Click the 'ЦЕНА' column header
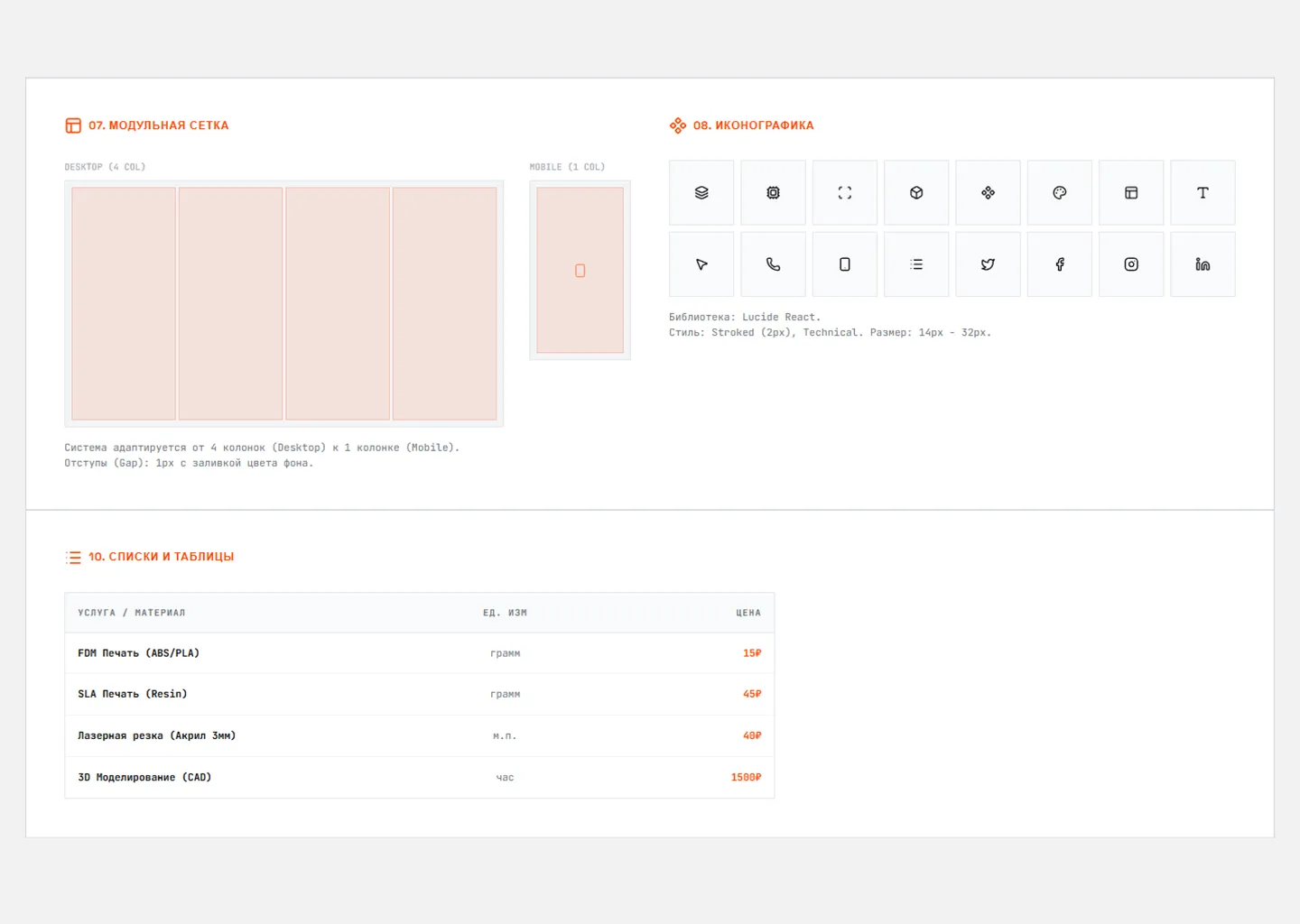The image size is (1300, 924). 747,613
